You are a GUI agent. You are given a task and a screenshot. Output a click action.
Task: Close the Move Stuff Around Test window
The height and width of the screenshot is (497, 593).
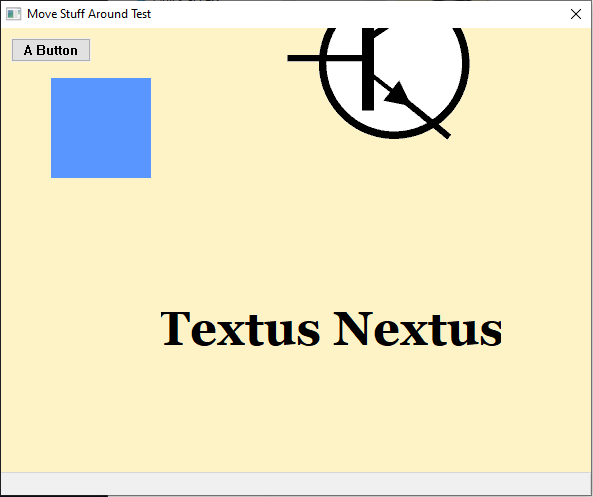coord(576,14)
